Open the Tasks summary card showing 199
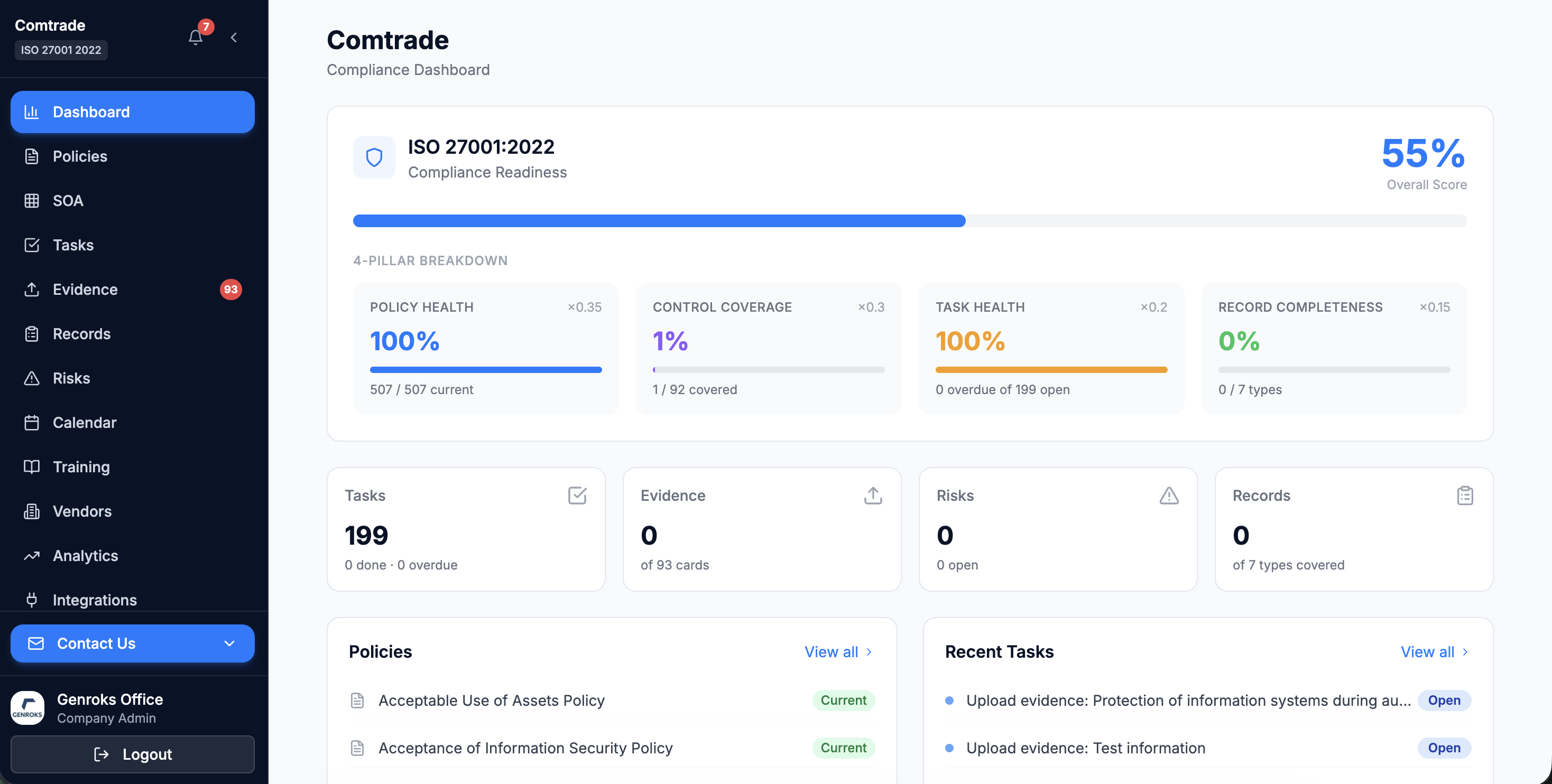Screen dimensions: 1552x784 466,529
